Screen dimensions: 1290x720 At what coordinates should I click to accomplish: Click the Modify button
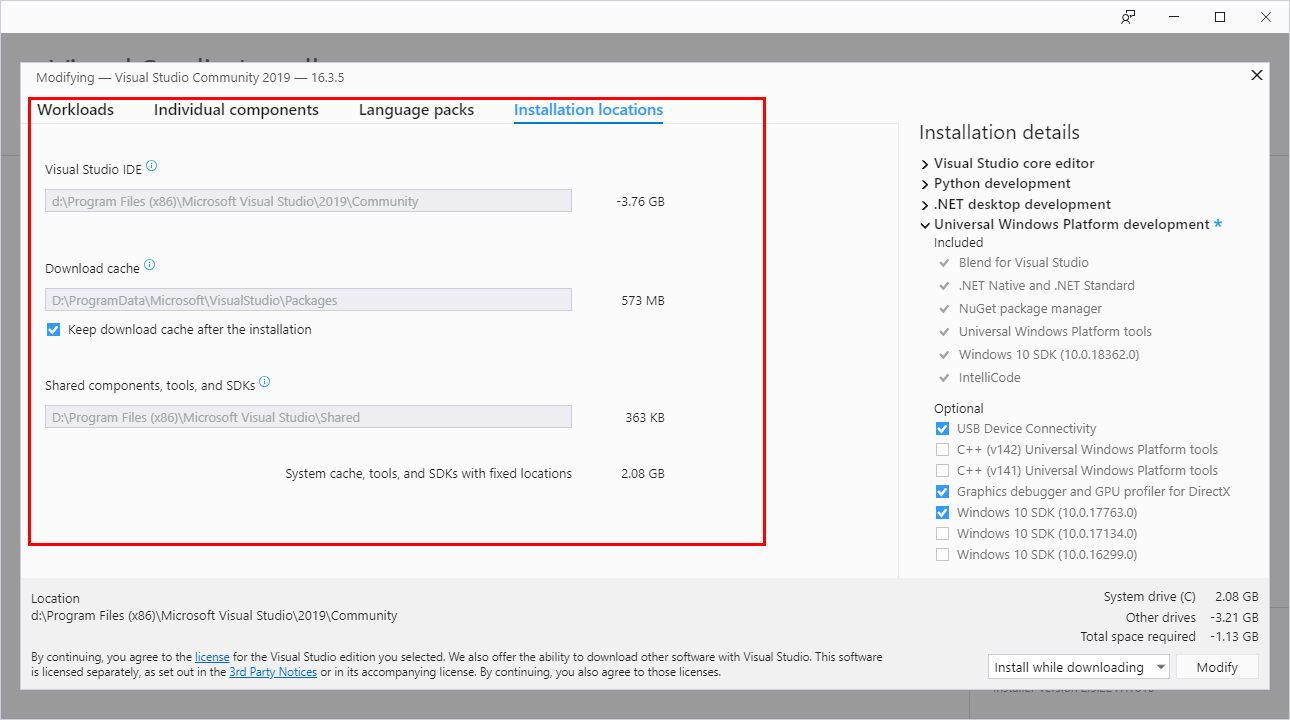pyautogui.click(x=1217, y=667)
